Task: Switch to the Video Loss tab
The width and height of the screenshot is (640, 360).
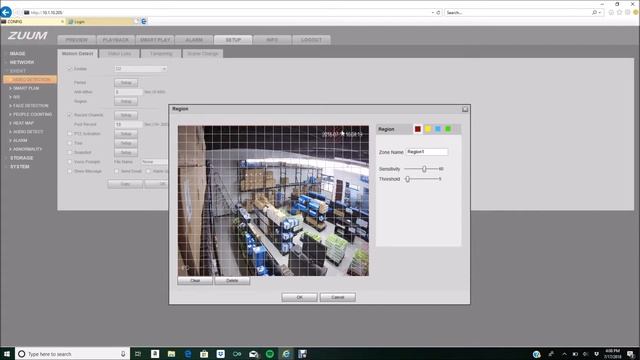Action: [x=120, y=53]
